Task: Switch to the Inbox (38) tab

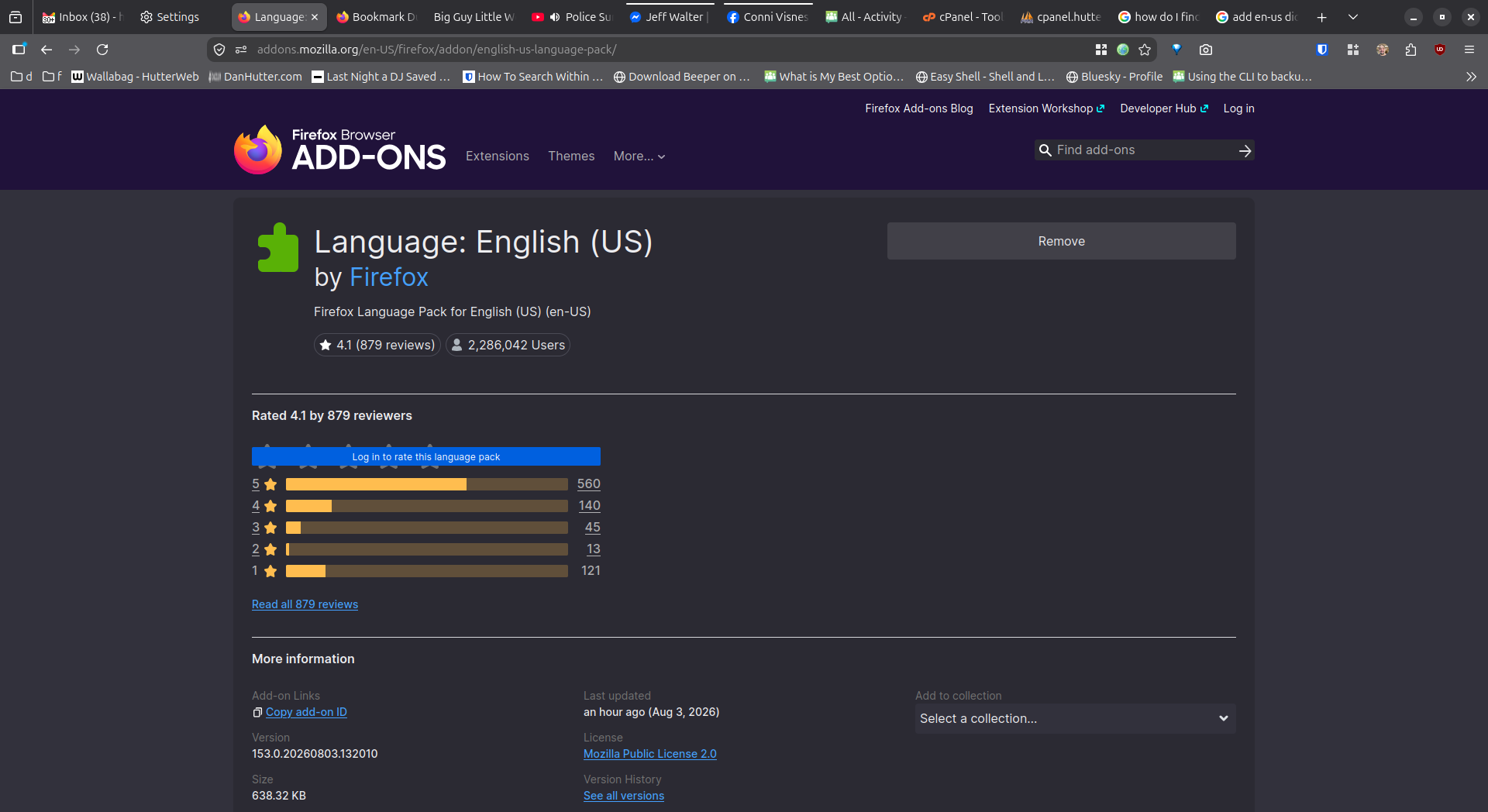Action: 83,17
